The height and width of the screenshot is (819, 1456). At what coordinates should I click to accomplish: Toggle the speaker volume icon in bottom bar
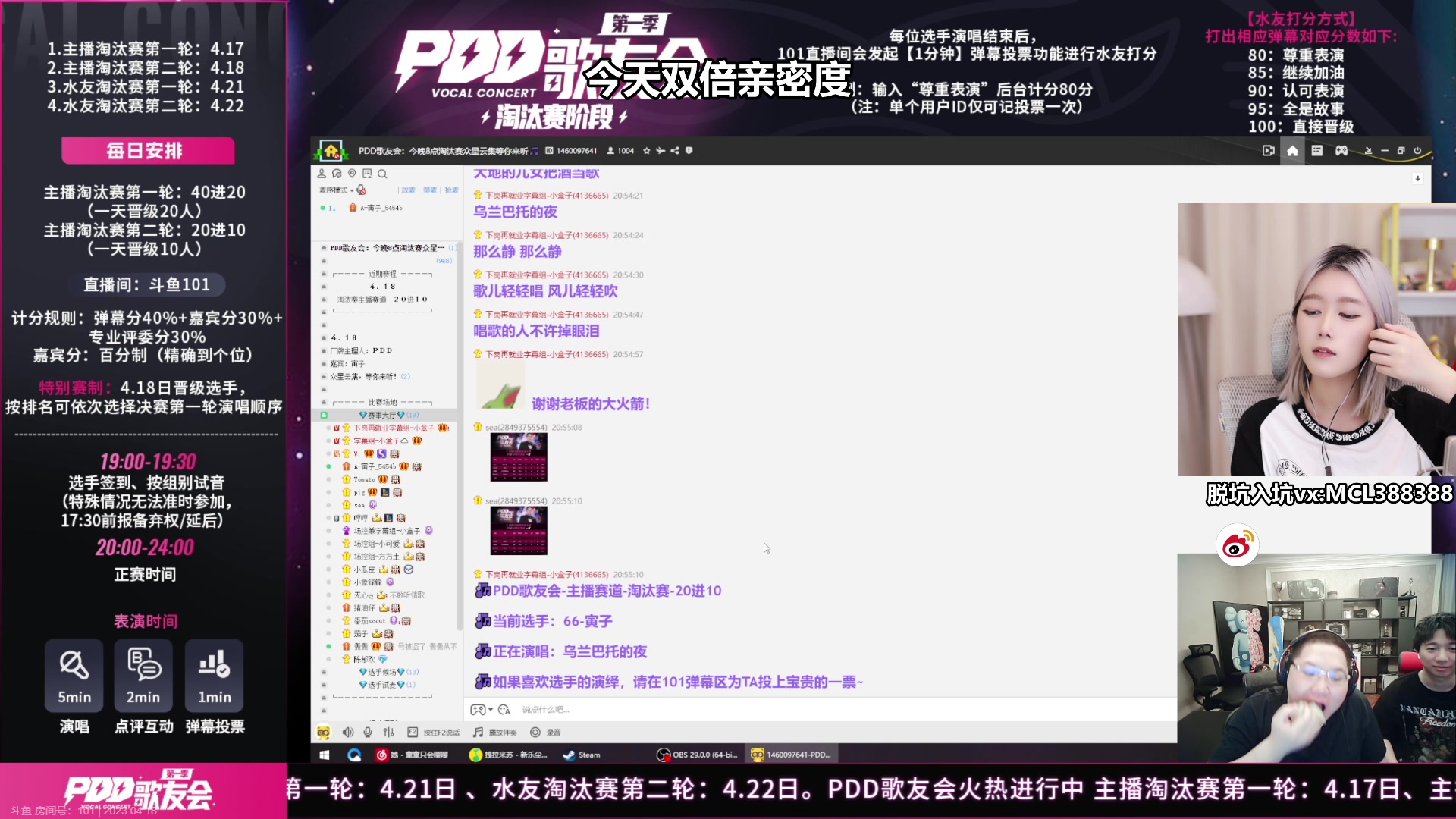(348, 733)
